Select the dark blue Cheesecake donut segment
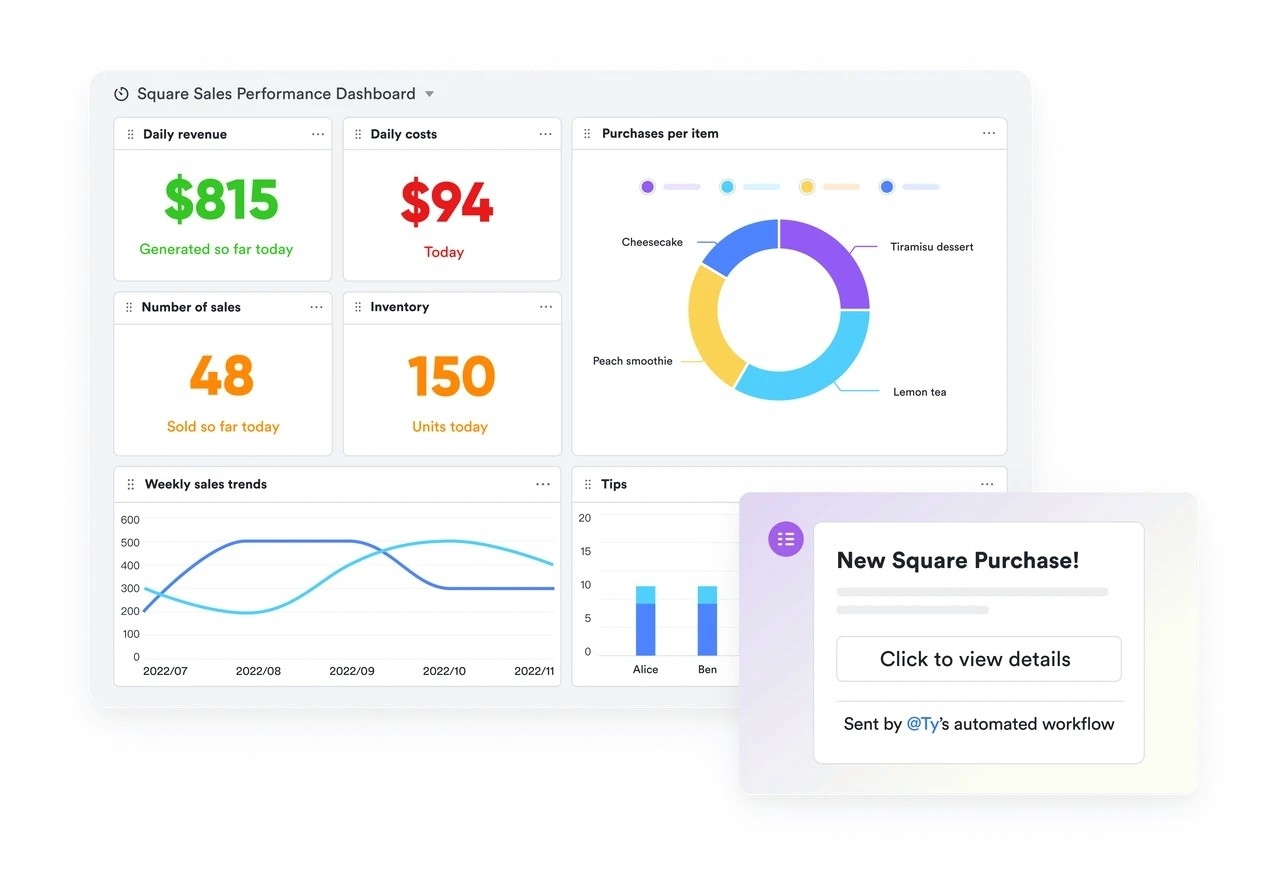This screenshot has height=894, width=1280. pyautogui.click(x=747, y=243)
